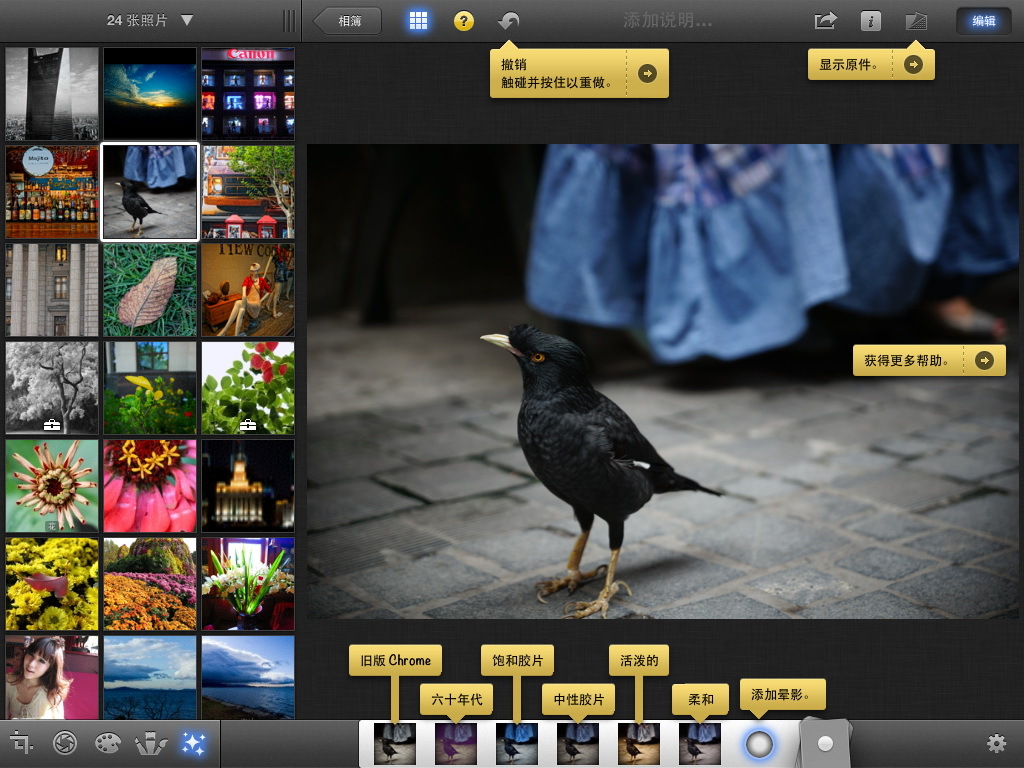This screenshot has width=1024, height=768.
Task: Toggle the thumbnail grid view button
Action: 418,21
